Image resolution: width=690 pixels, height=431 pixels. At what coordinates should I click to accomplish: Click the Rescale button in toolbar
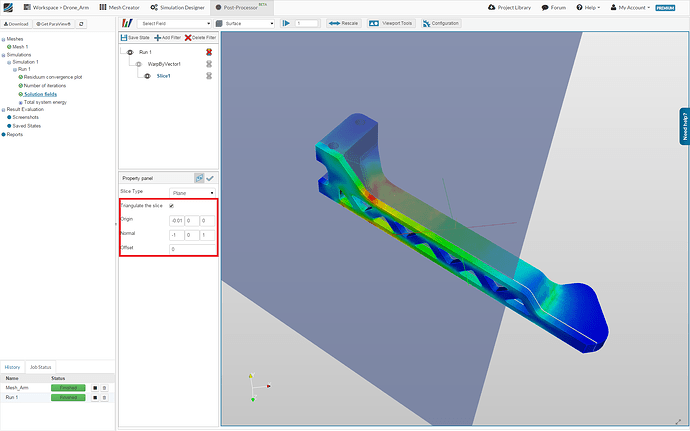[x=344, y=23]
